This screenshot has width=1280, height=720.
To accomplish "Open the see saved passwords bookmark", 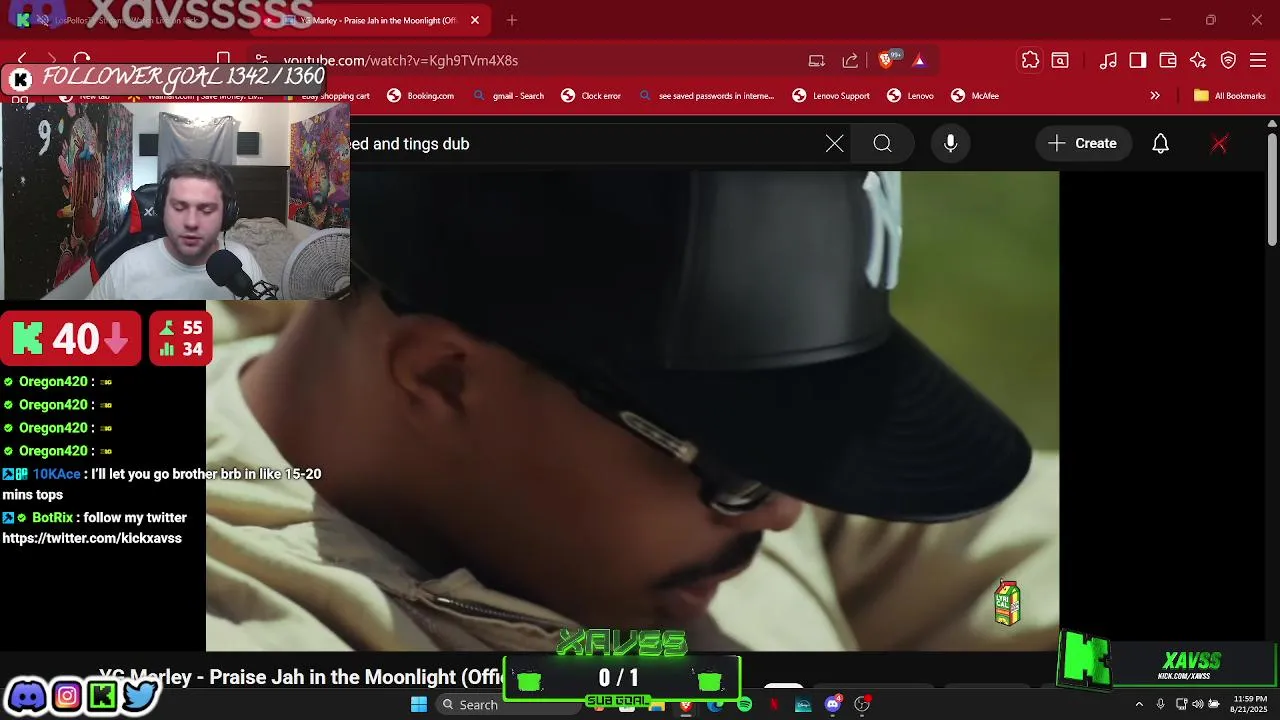I will 706,96.
